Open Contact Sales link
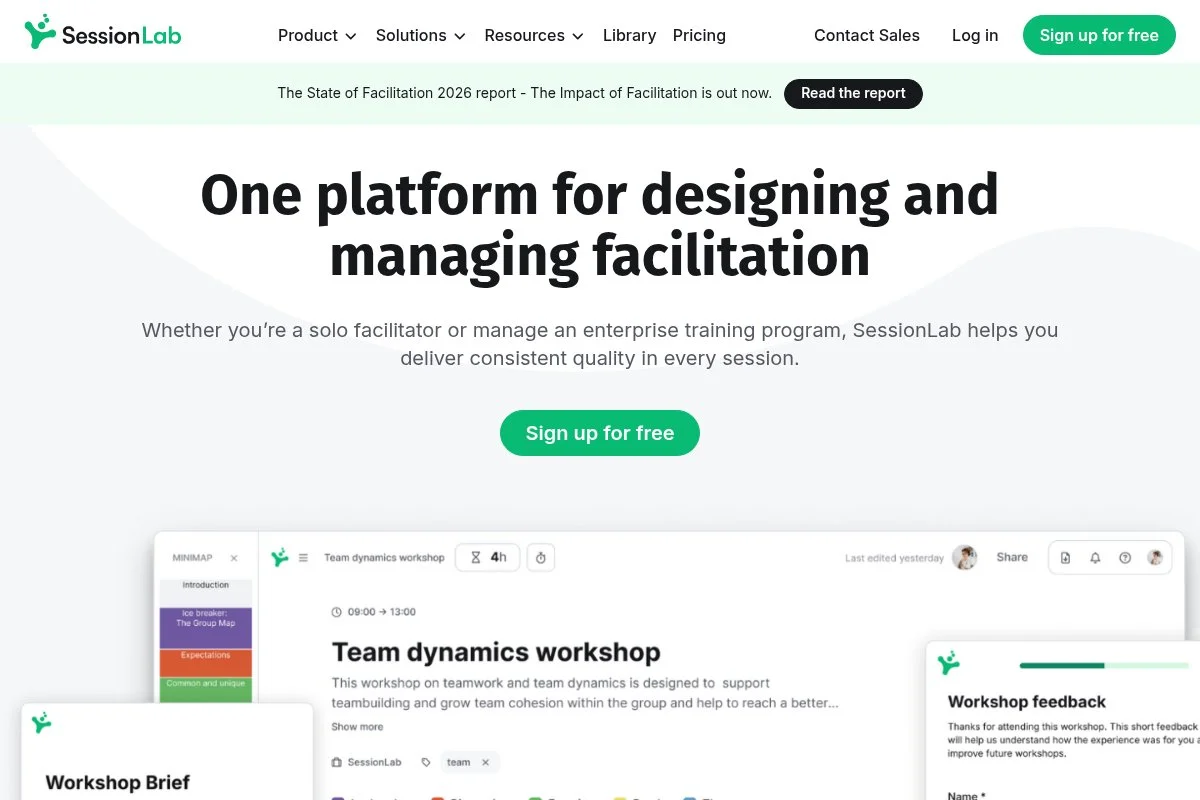This screenshot has width=1200, height=800. tap(867, 35)
